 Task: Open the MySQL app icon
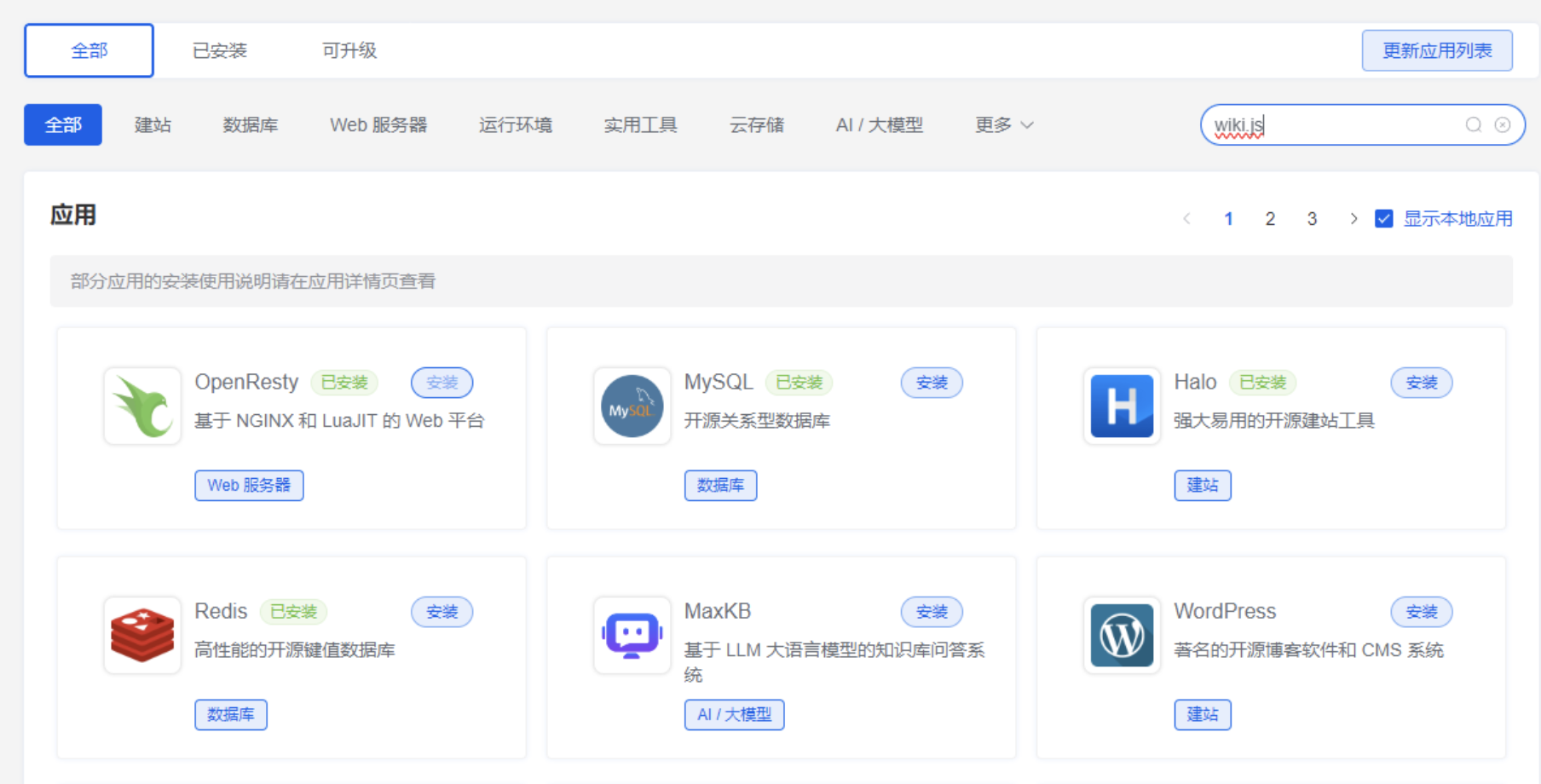coord(632,406)
